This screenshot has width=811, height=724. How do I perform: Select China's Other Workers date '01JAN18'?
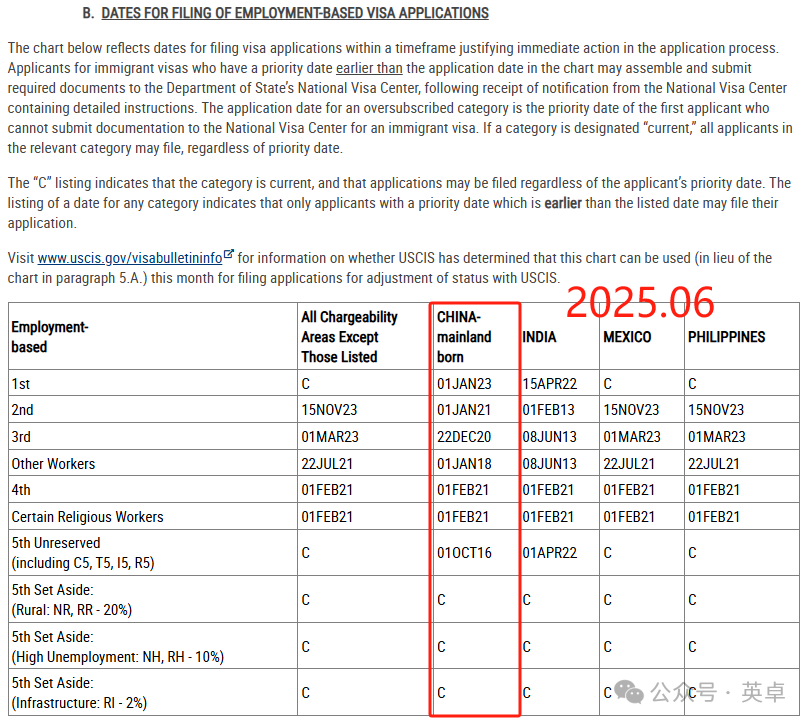pyautogui.click(x=464, y=464)
